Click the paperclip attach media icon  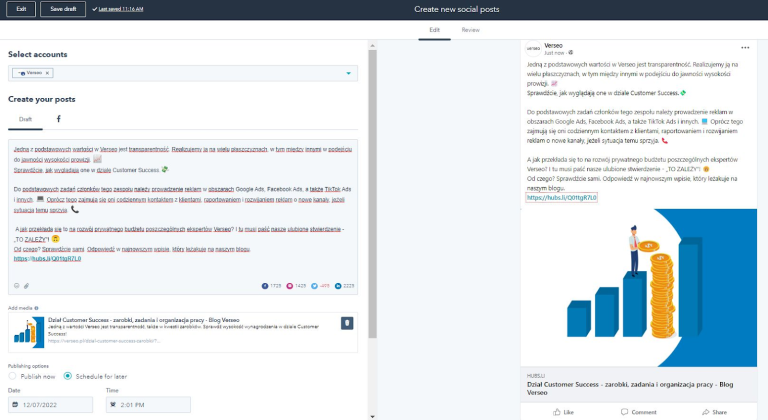tap(26, 286)
